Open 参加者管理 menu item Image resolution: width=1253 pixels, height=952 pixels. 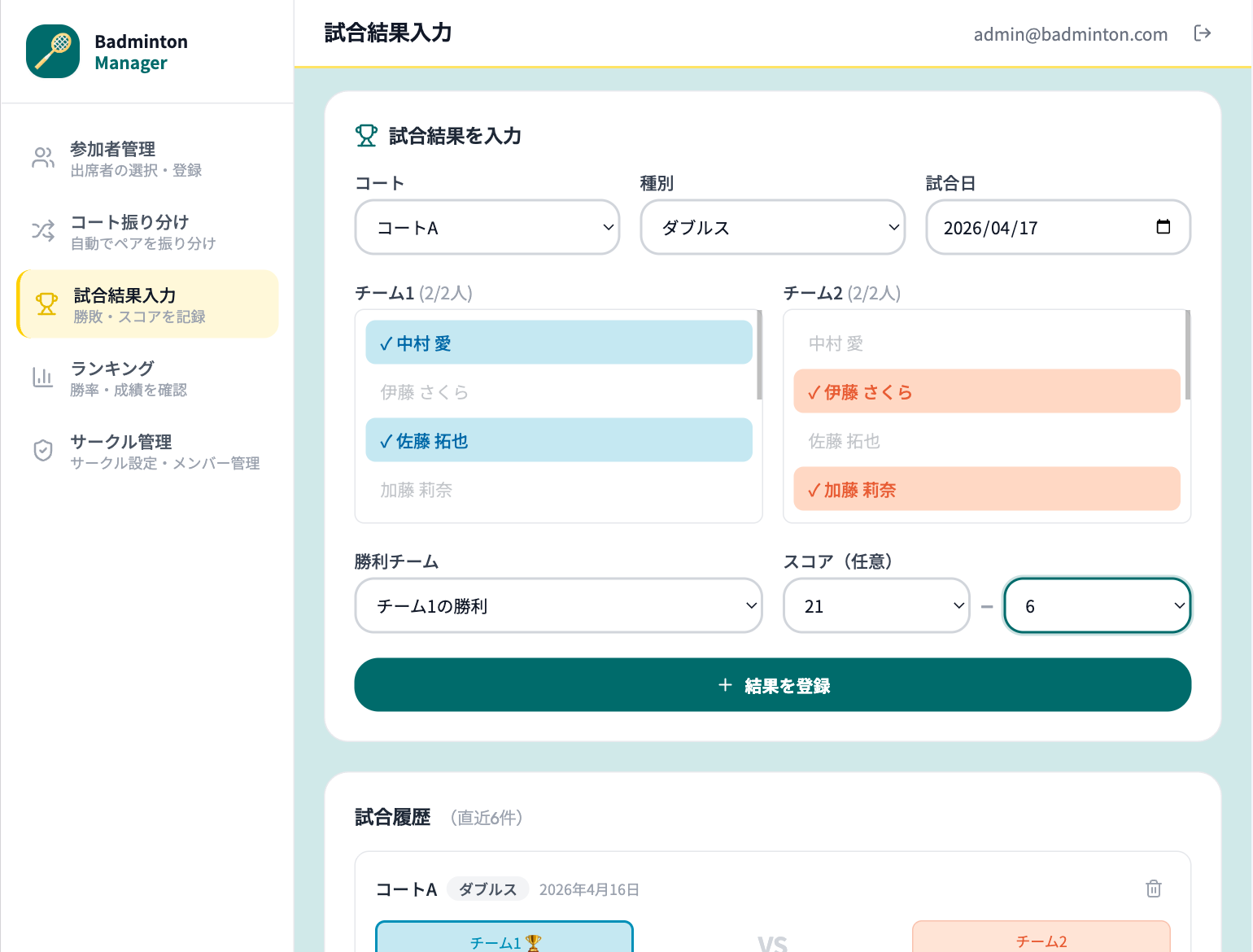(x=147, y=158)
